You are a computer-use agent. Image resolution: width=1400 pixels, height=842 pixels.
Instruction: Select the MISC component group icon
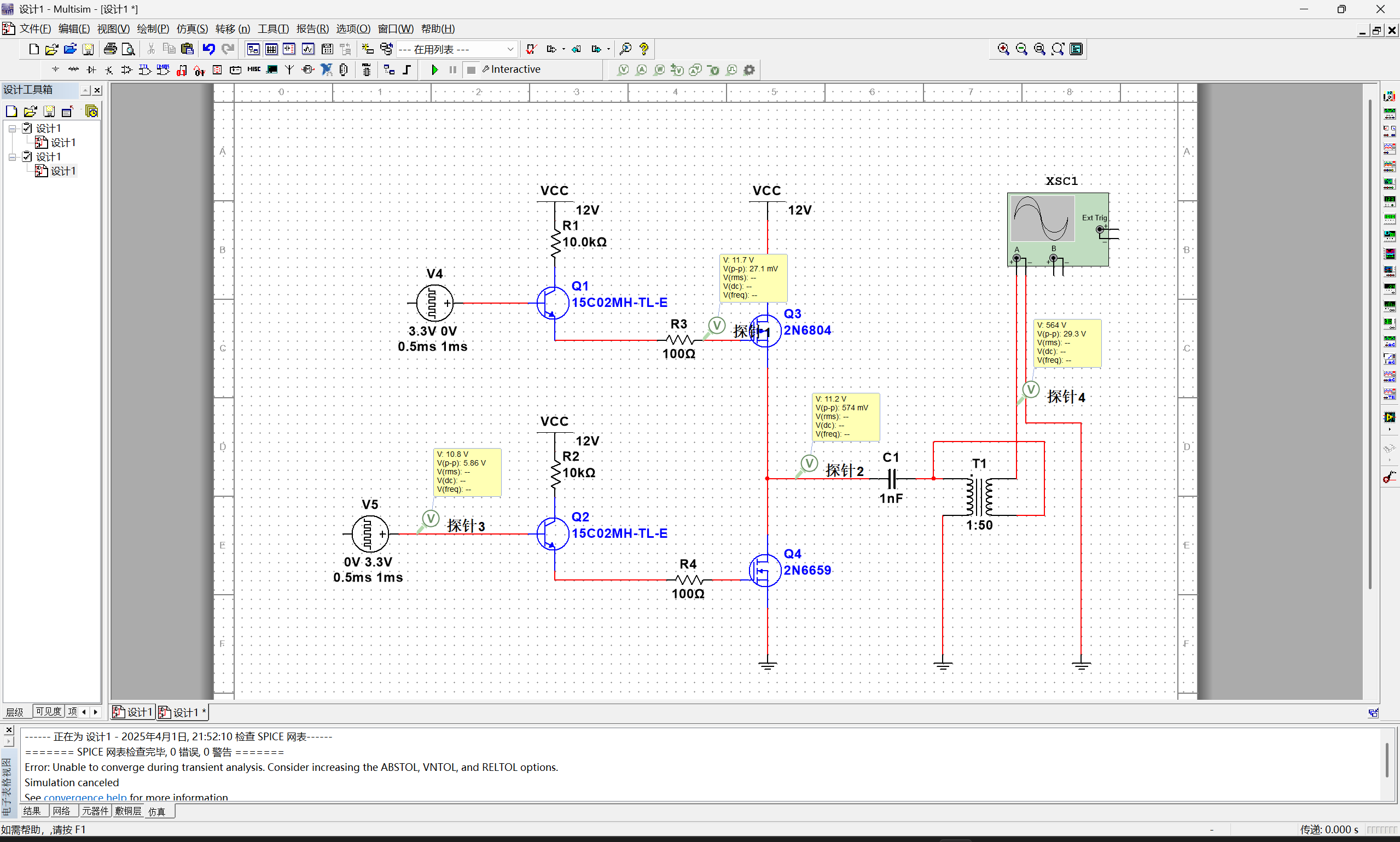pos(253,70)
